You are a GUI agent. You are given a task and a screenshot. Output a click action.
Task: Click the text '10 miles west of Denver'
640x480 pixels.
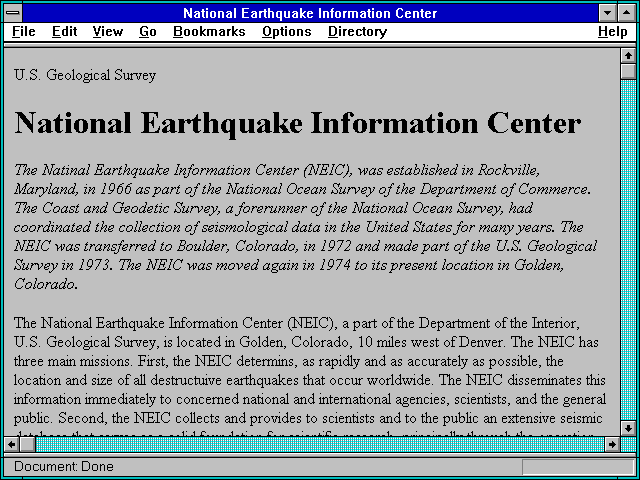coord(431,342)
